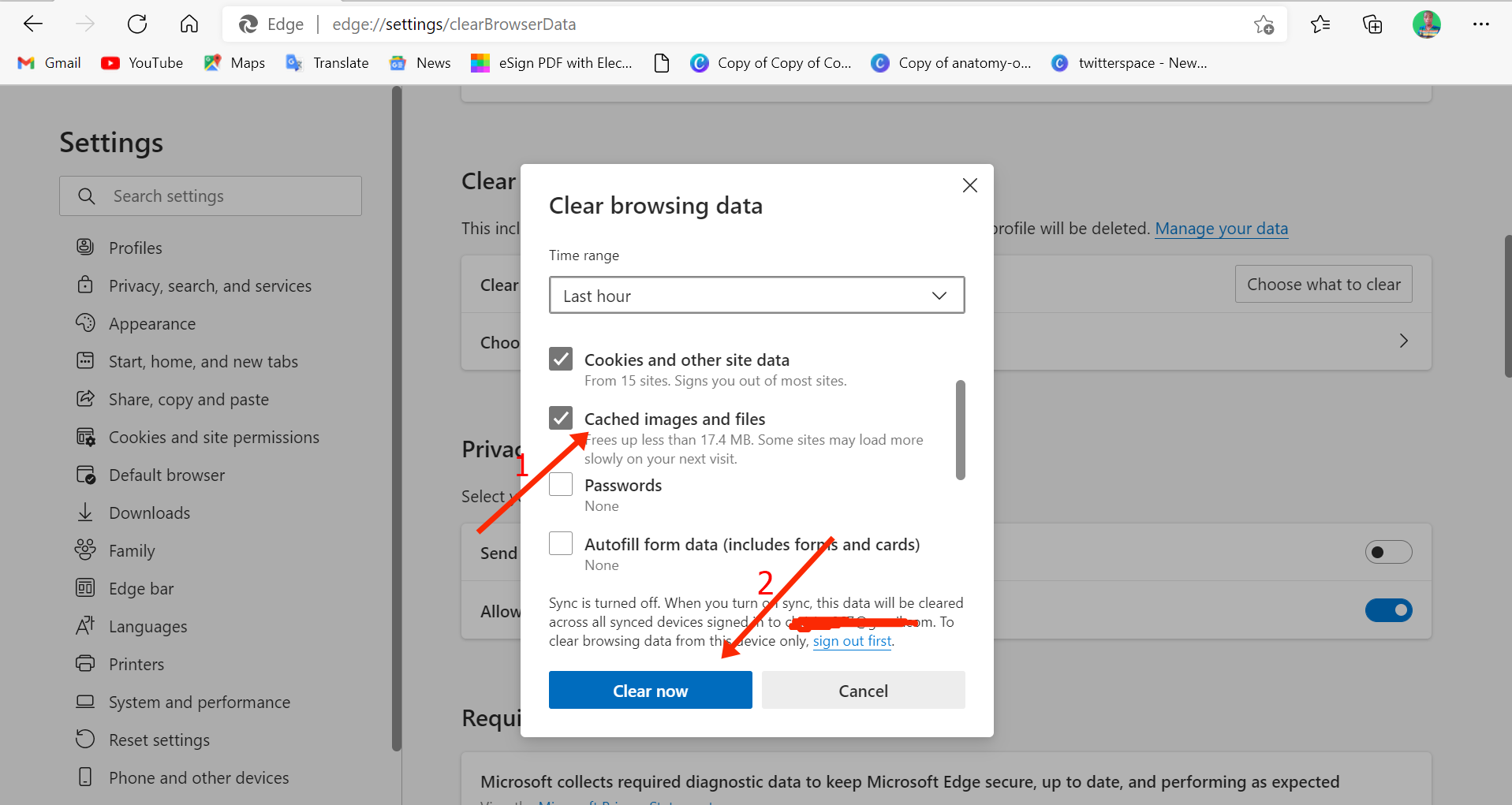Click the sign out first link
This screenshot has width=1512, height=805.
(x=852, y=641)
